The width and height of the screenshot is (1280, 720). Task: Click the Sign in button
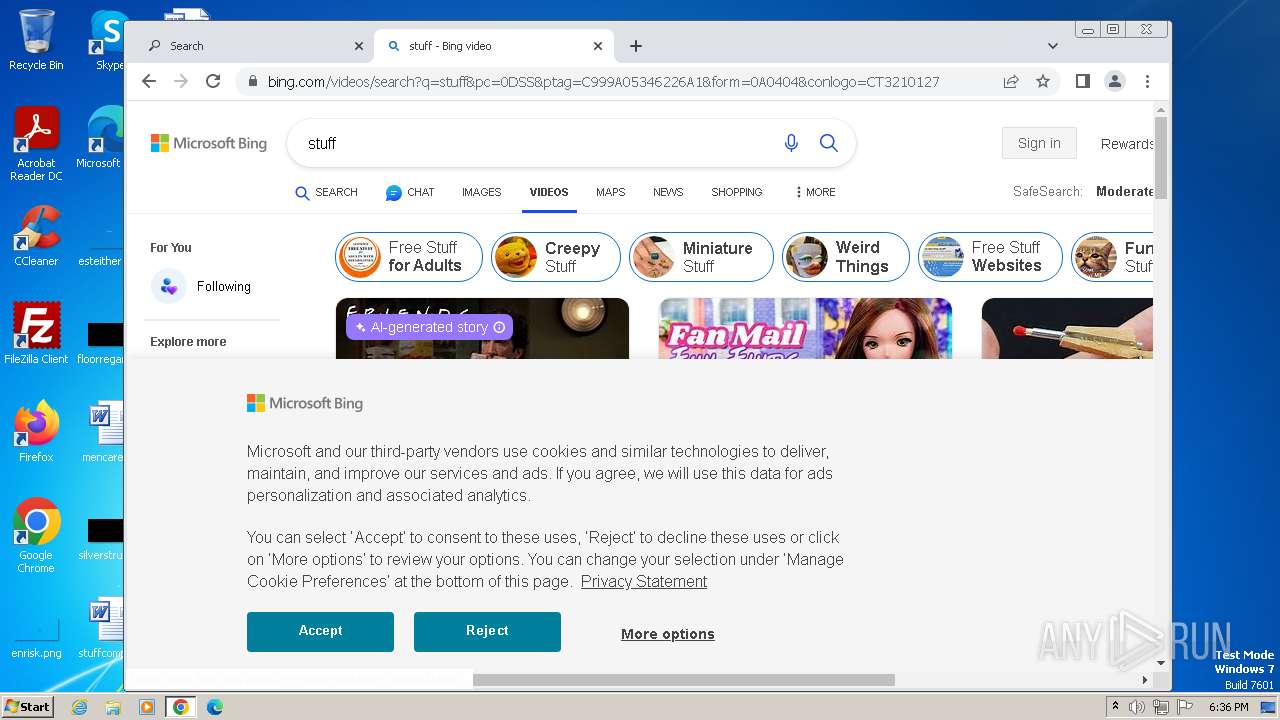point(1039,143)
